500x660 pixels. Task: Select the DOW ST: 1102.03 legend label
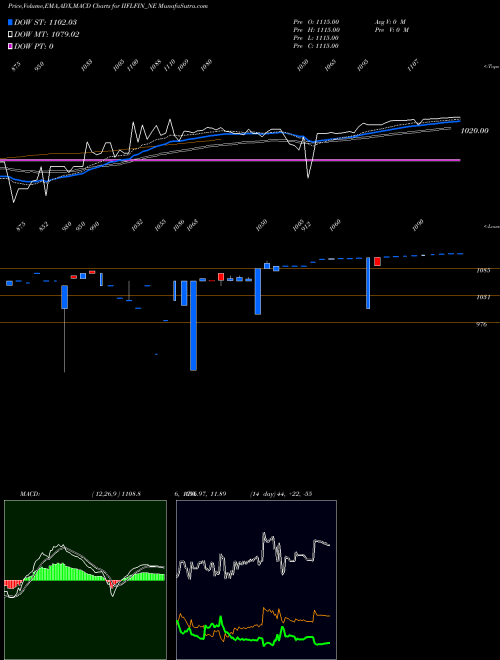(45, 22)
